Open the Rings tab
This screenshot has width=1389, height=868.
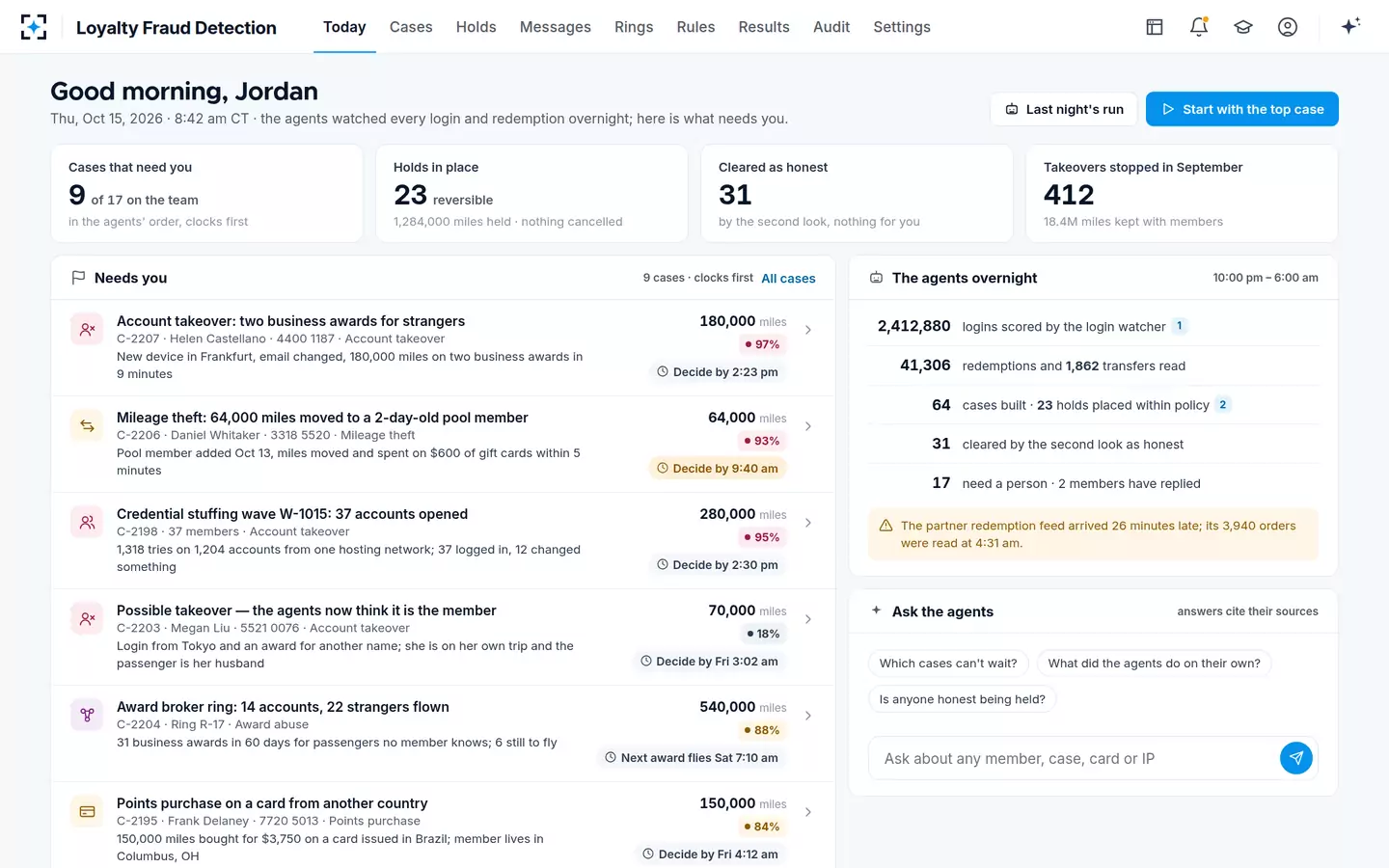point(634,27)
